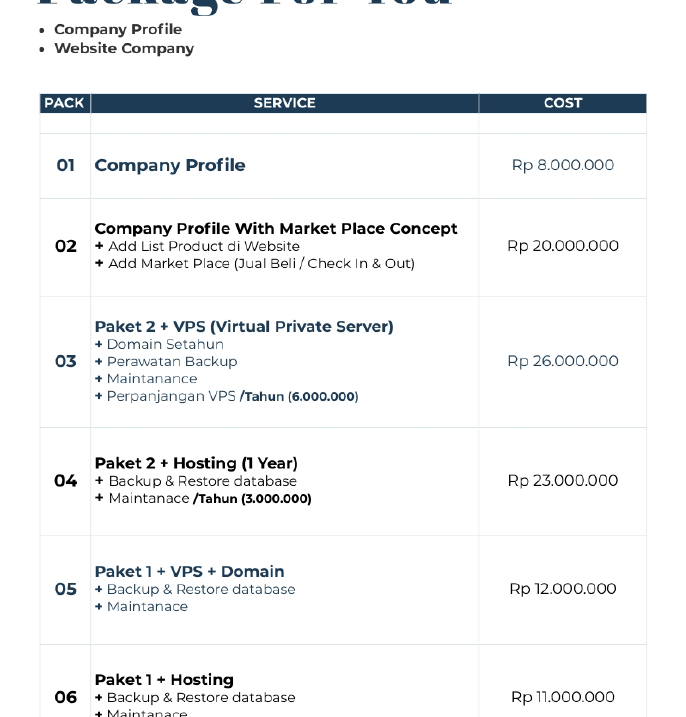Select the "Add List Product di Website" line
This screenshot has width=686, height=717.
coord(203,246)
